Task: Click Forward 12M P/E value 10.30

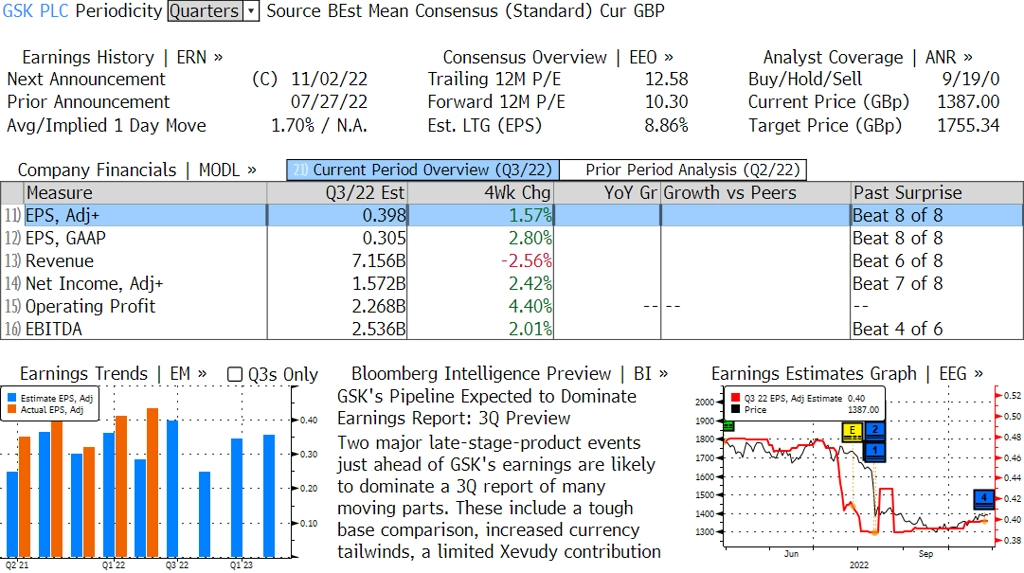Action: (666, 102)
